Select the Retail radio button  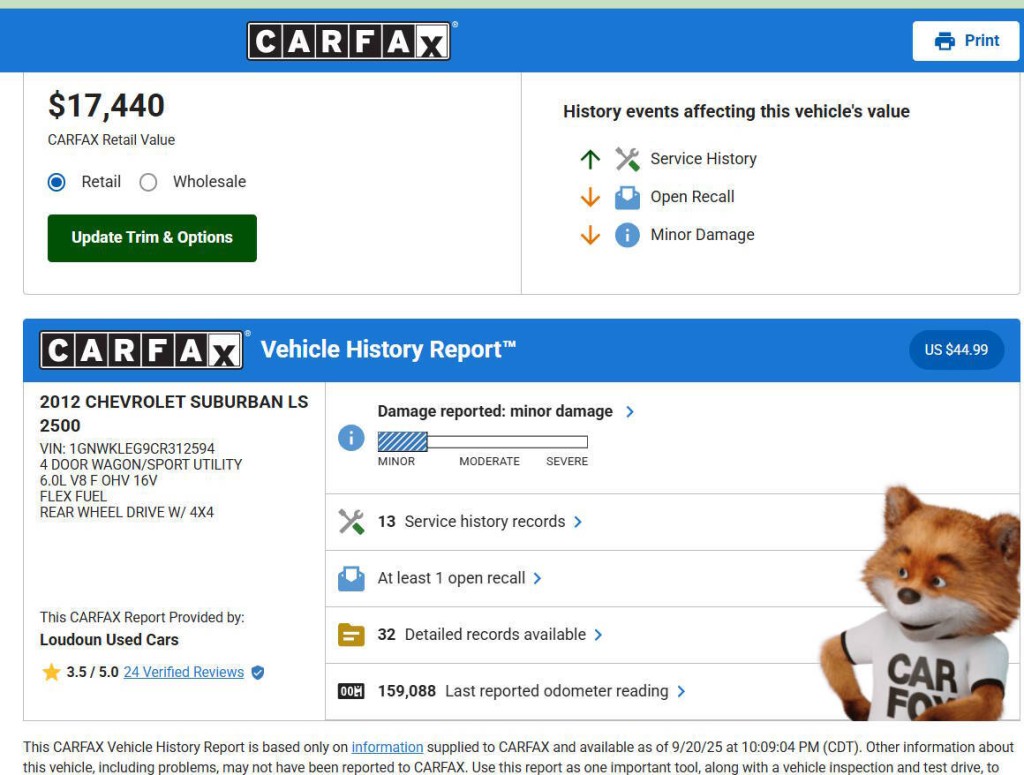coord(57,182)
